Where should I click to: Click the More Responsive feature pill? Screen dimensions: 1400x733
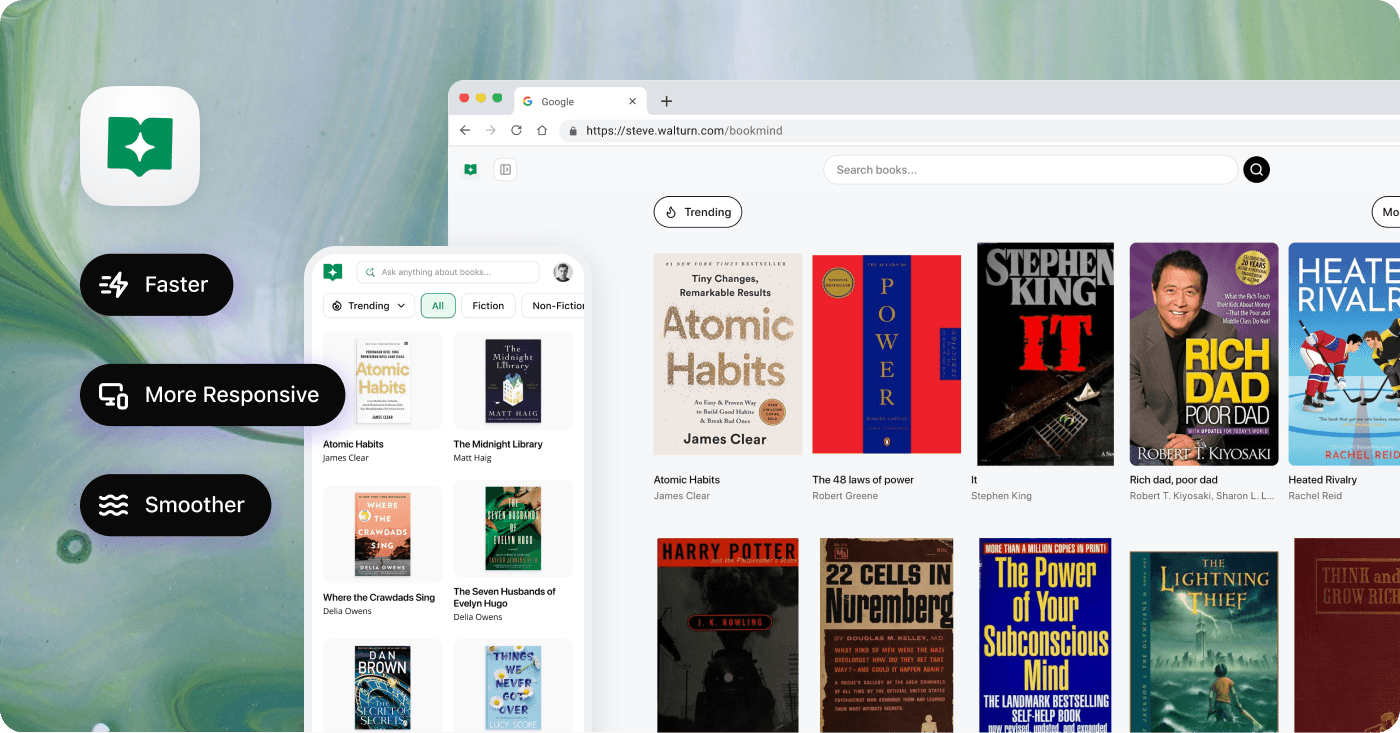point(213,395)
